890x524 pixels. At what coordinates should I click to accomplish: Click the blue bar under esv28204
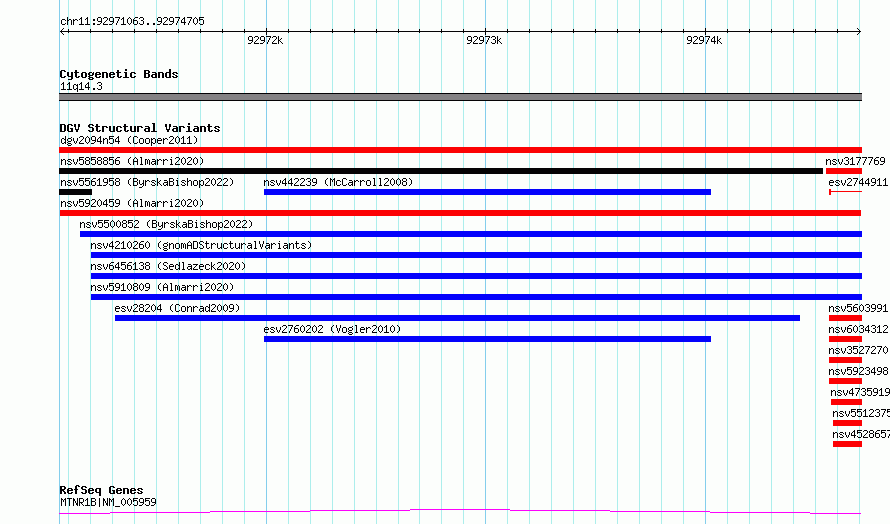457,318
